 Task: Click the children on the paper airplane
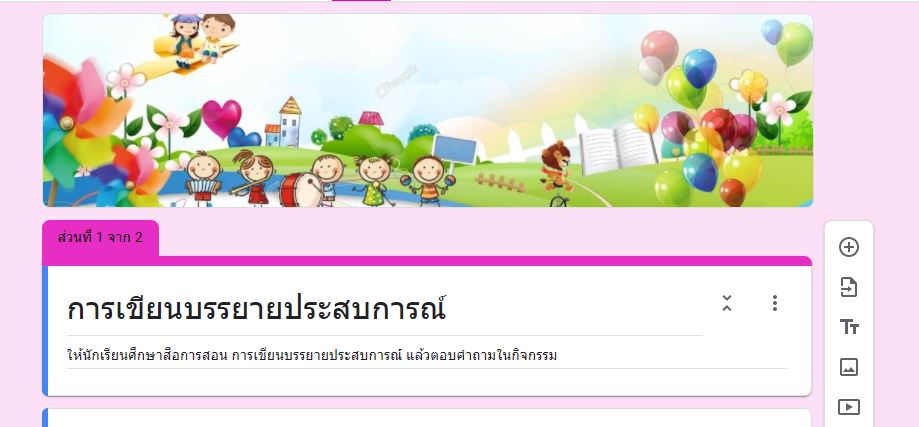pos(196,41)
